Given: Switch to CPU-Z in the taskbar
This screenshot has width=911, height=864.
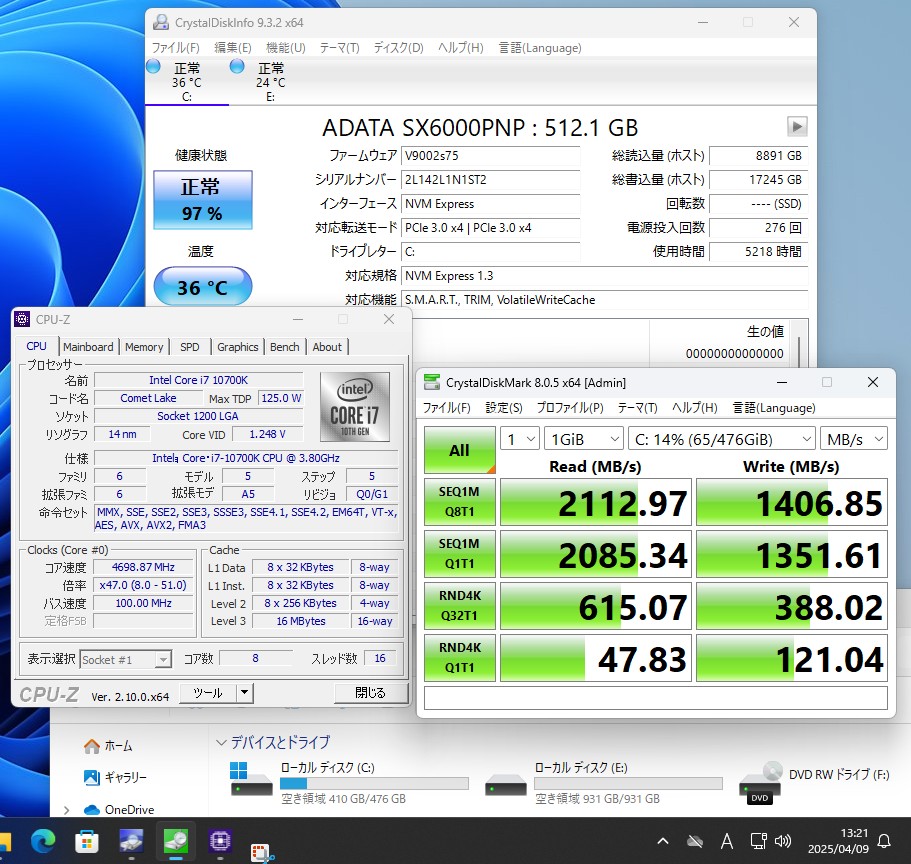Looking at the screenshot, I should [x=220, y=841].
